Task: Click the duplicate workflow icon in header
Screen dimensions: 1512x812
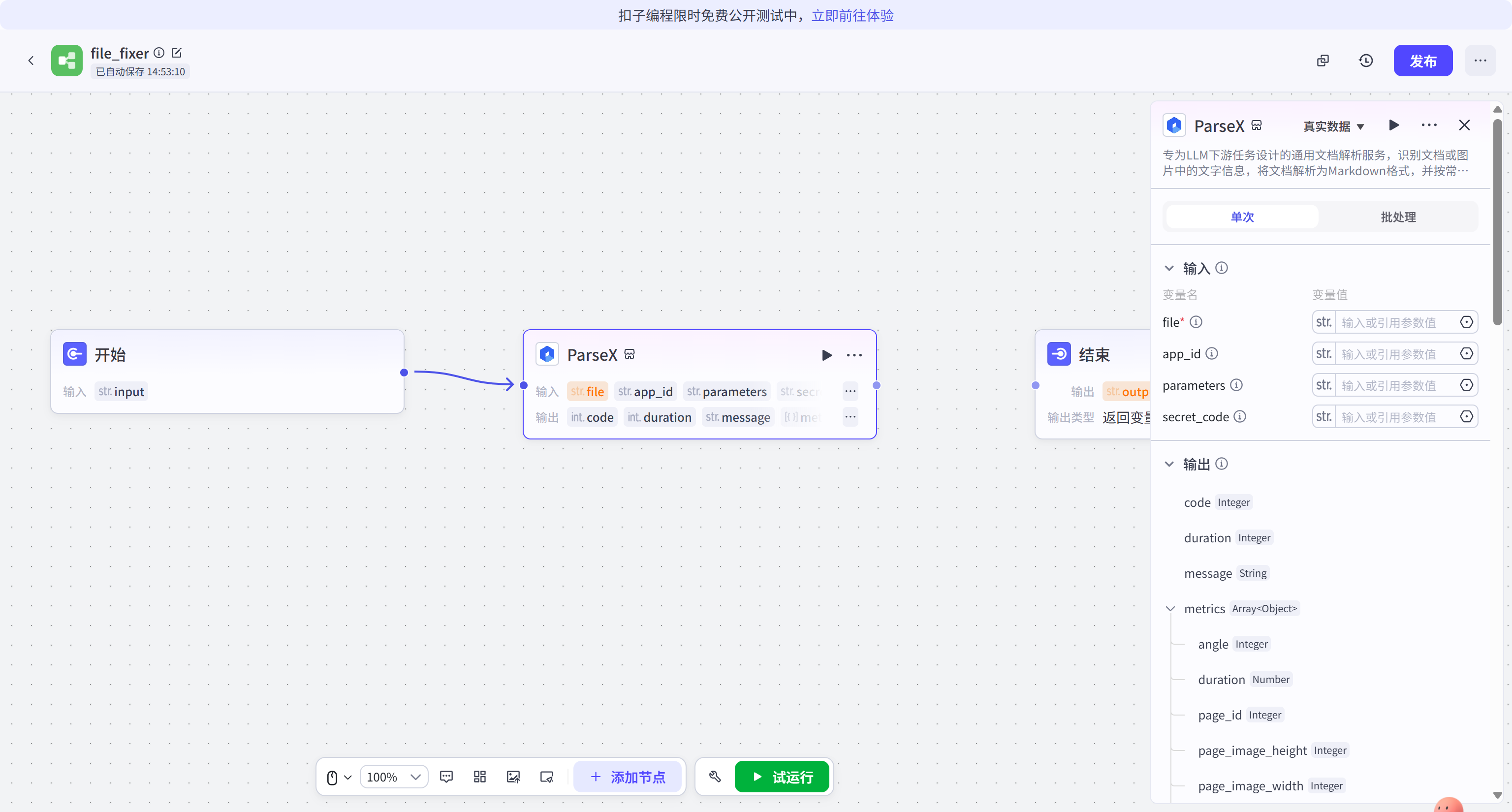Action: pyautogui.click(x=1323, y=61)
